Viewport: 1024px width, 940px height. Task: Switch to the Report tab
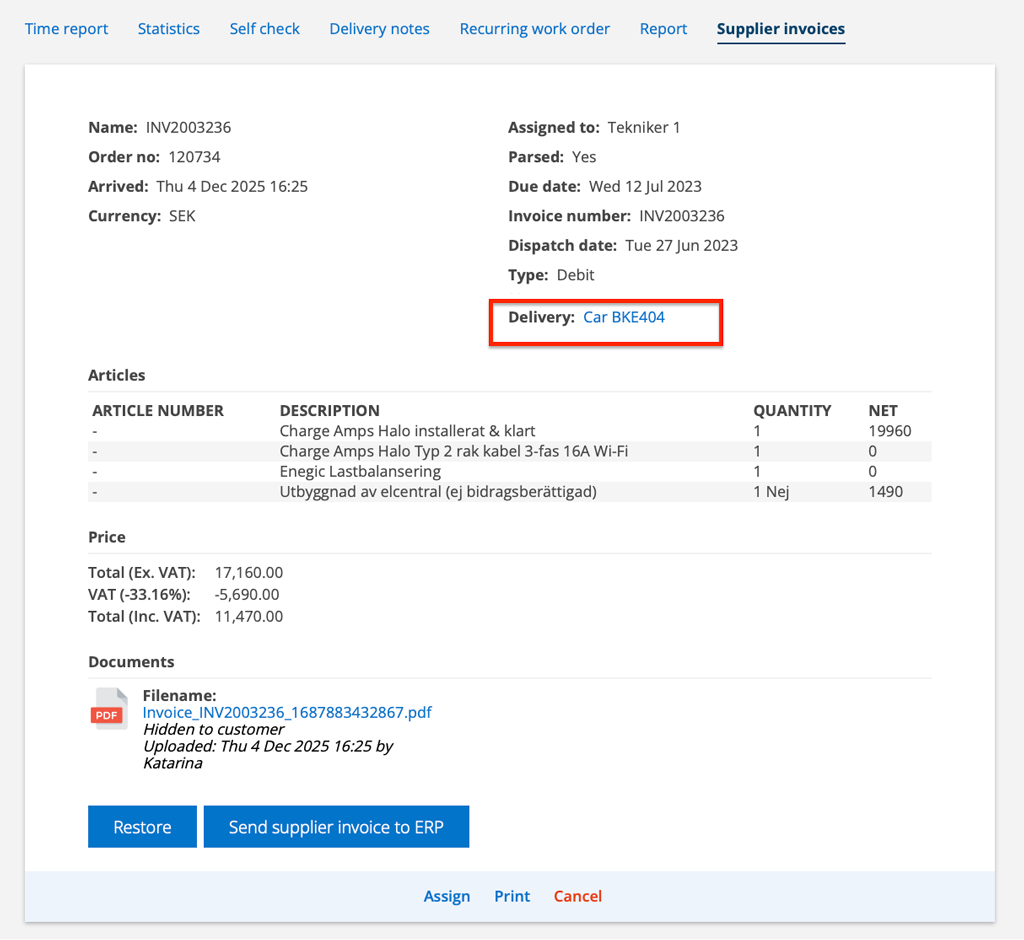[663, 29]
